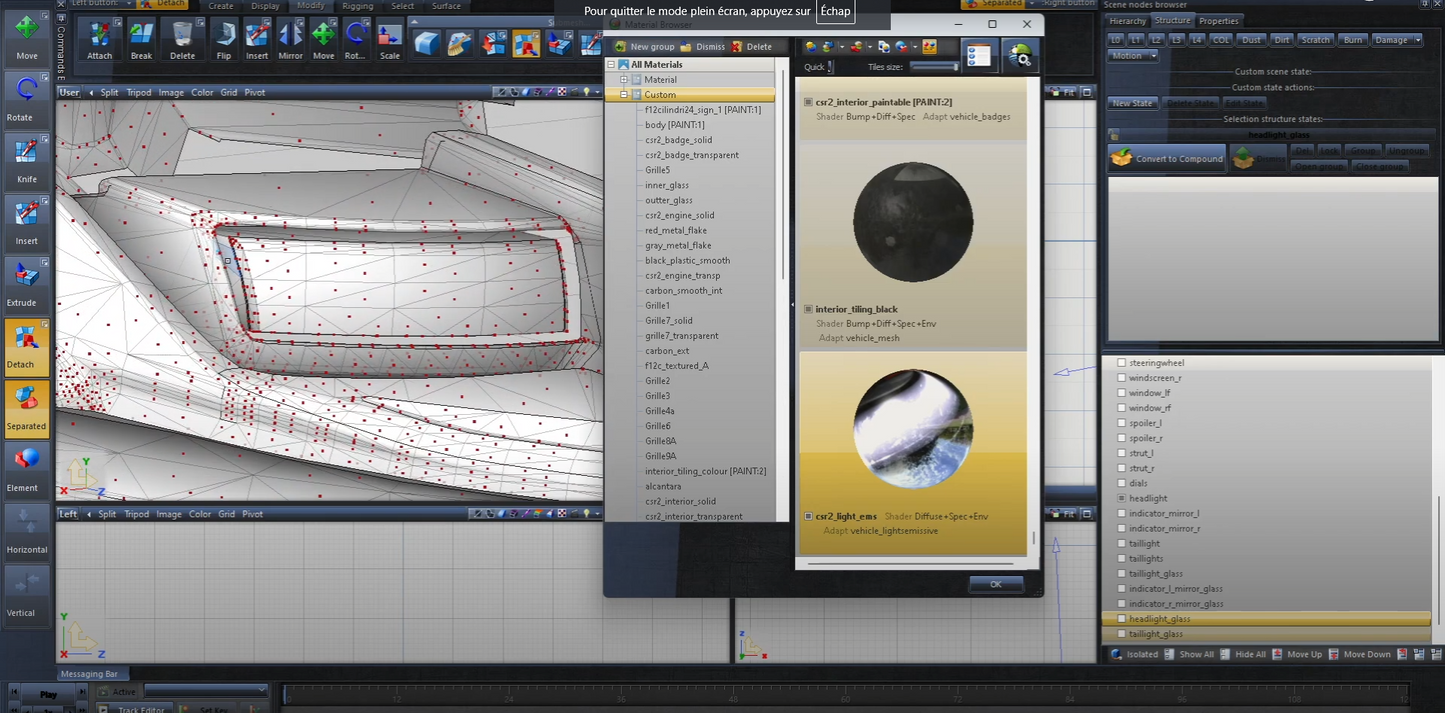
Task: Click the Flip tool icon
Action: point(224,37)
